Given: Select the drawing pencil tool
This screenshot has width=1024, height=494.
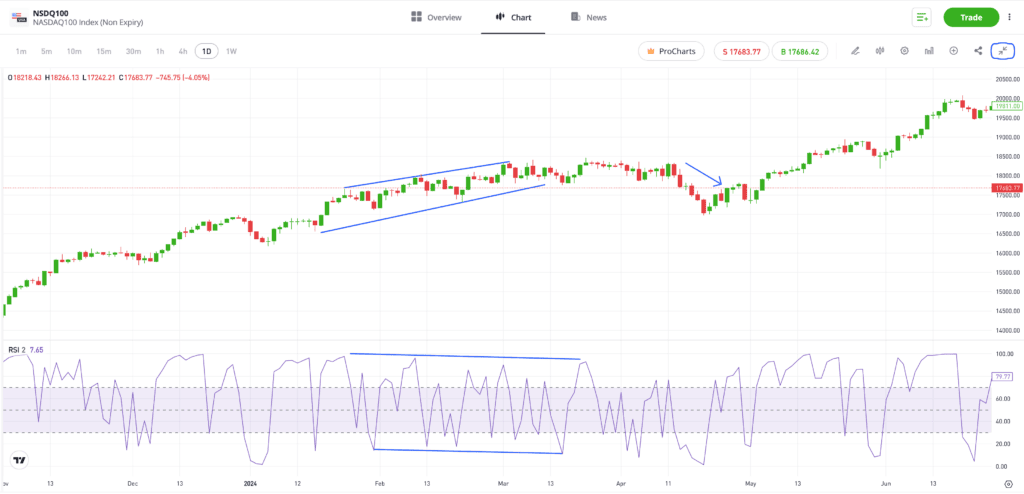Looking at the screenshot, I should coord(855,50).
